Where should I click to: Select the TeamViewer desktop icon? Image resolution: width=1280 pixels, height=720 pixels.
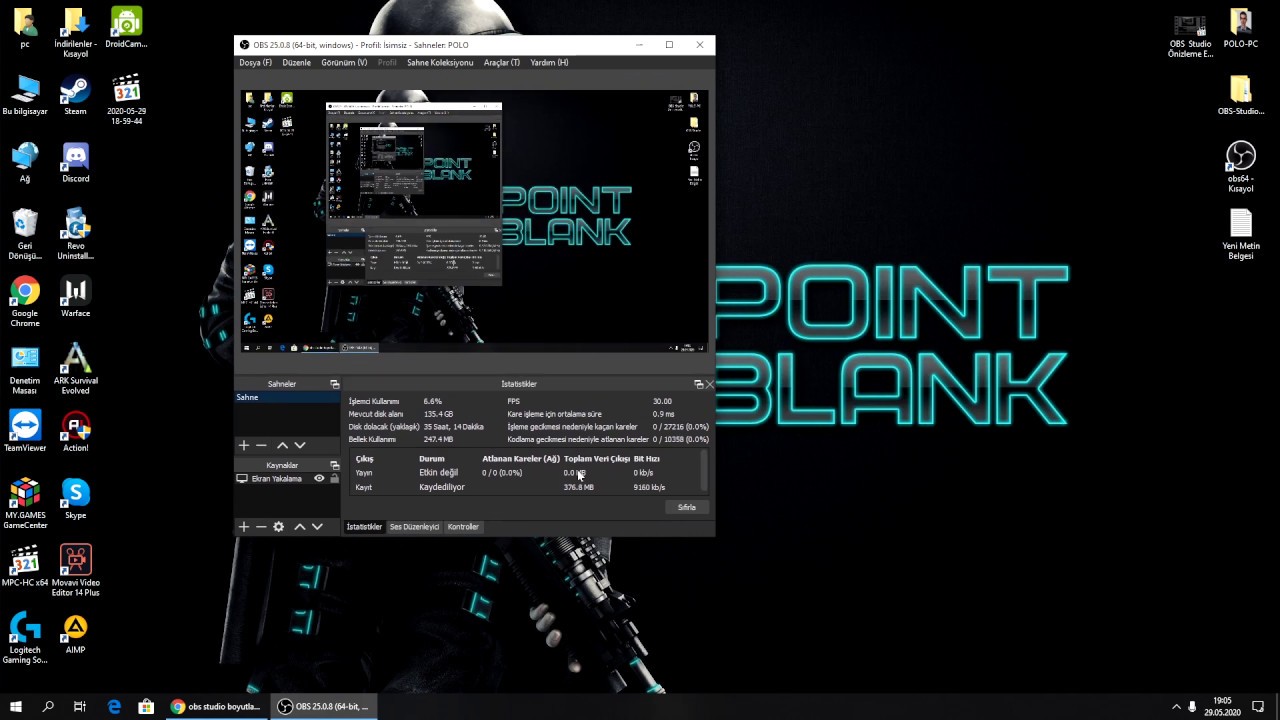pos(25,431)
